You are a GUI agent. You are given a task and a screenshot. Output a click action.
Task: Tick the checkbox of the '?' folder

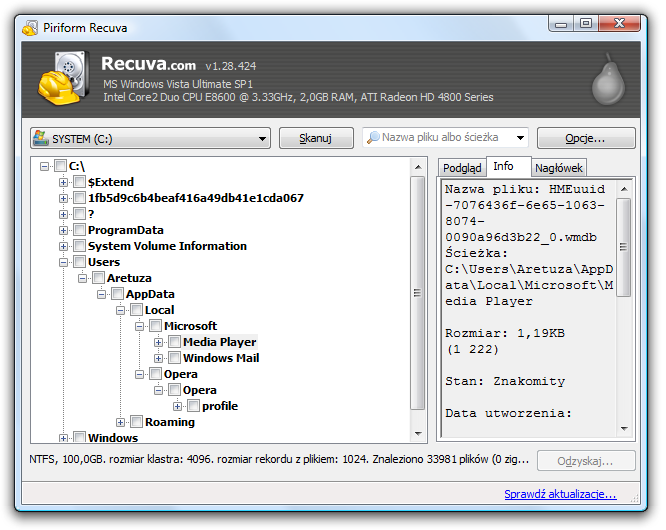79,214
